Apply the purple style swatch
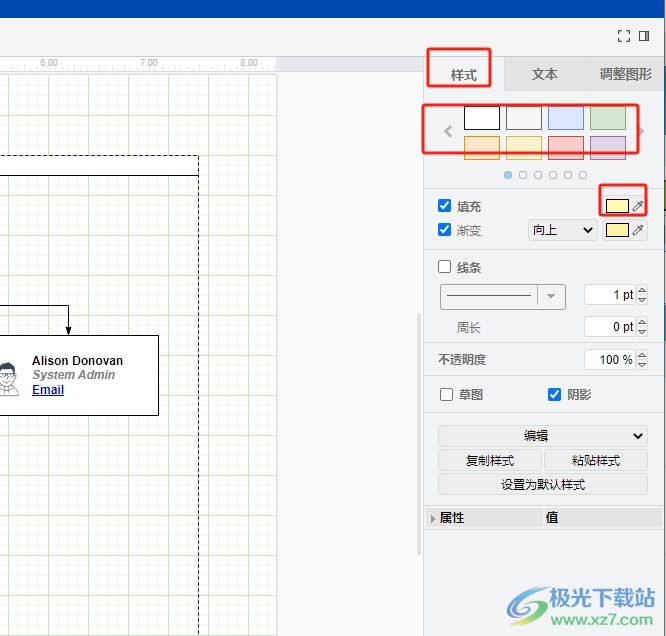Viewport: 666px width, 636px height. (x=608, y=148)
